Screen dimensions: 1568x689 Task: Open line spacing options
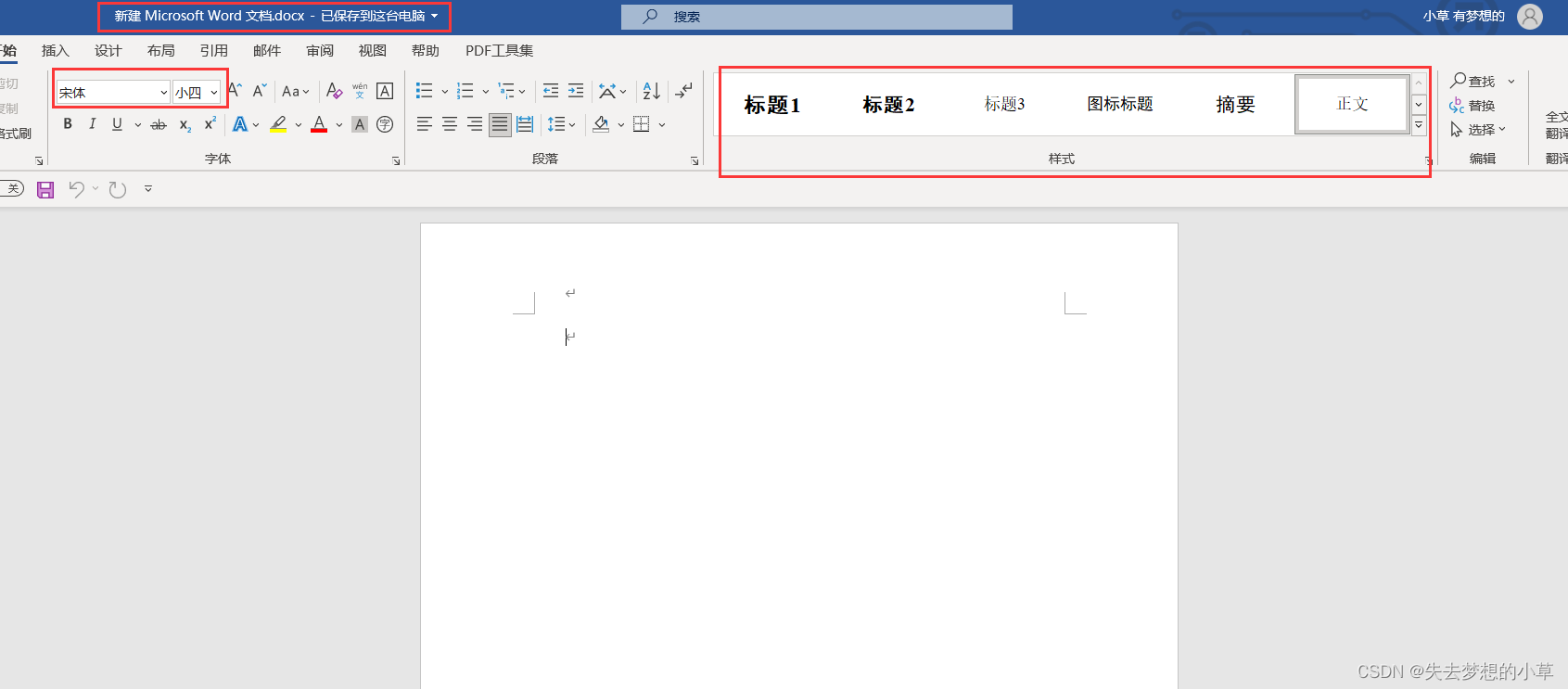pyautogui.click(x=561, y=124)
